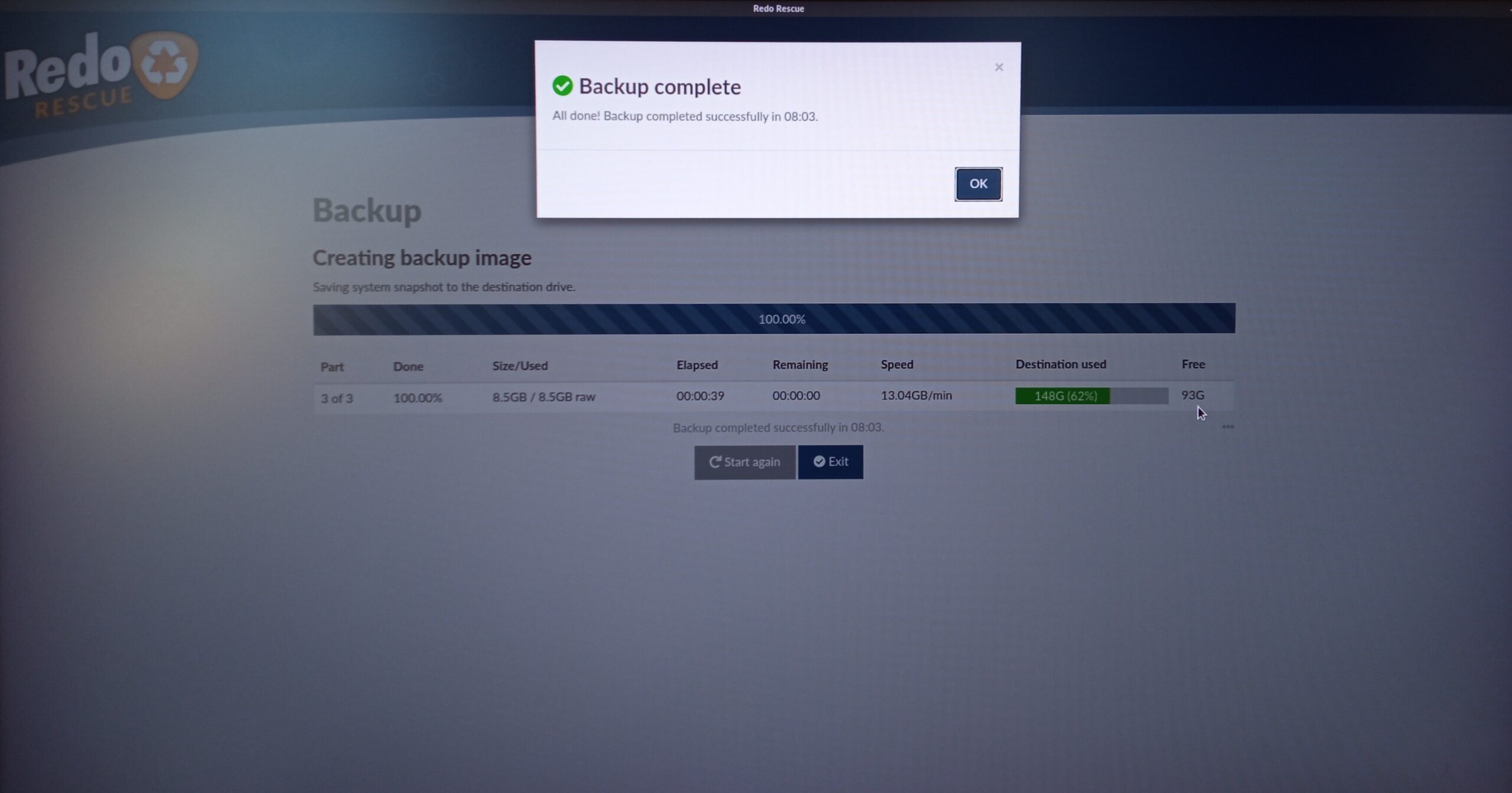Click the Size/Used column header
1512x793 pixels.
tap(520, 366)
